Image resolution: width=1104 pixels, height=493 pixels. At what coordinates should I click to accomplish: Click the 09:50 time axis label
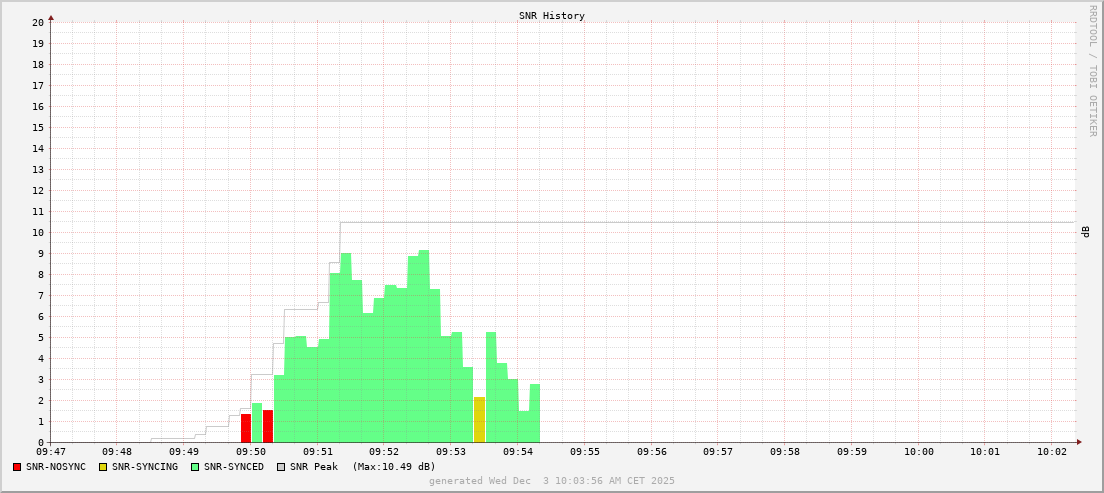click(250, 452)
